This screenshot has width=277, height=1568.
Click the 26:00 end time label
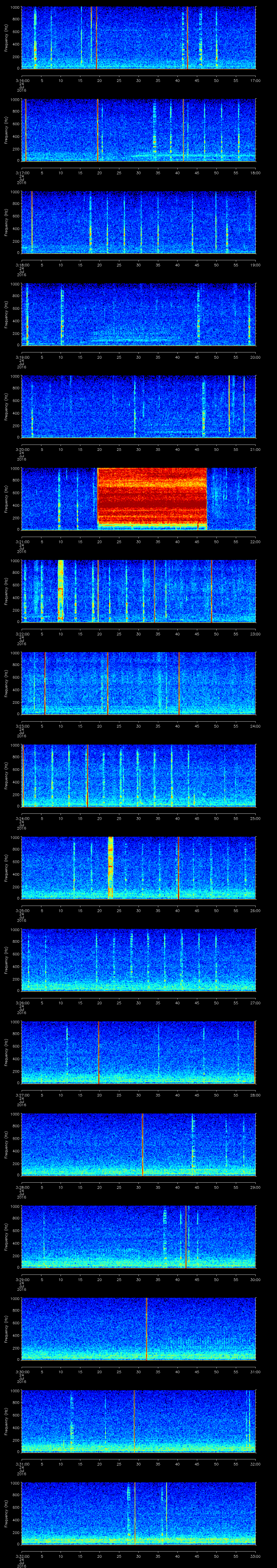255,910
